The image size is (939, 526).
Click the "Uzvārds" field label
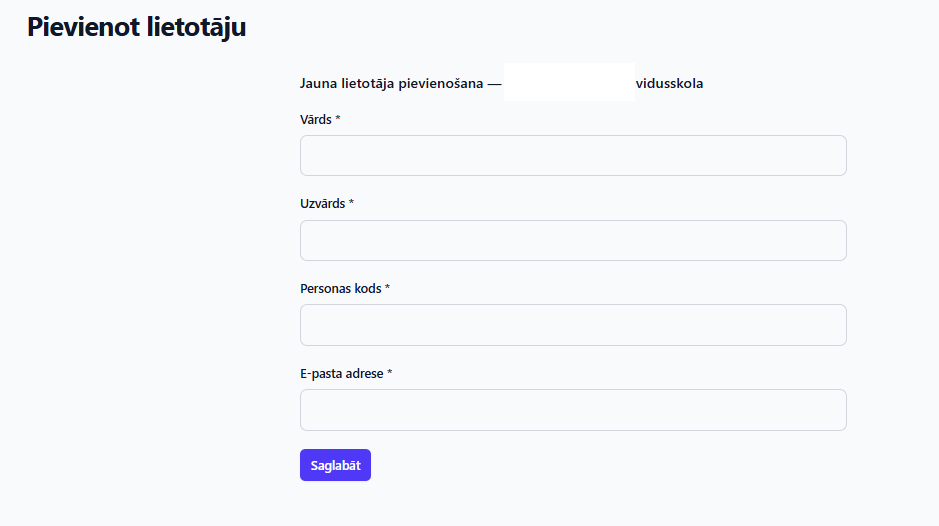(323, 204)
